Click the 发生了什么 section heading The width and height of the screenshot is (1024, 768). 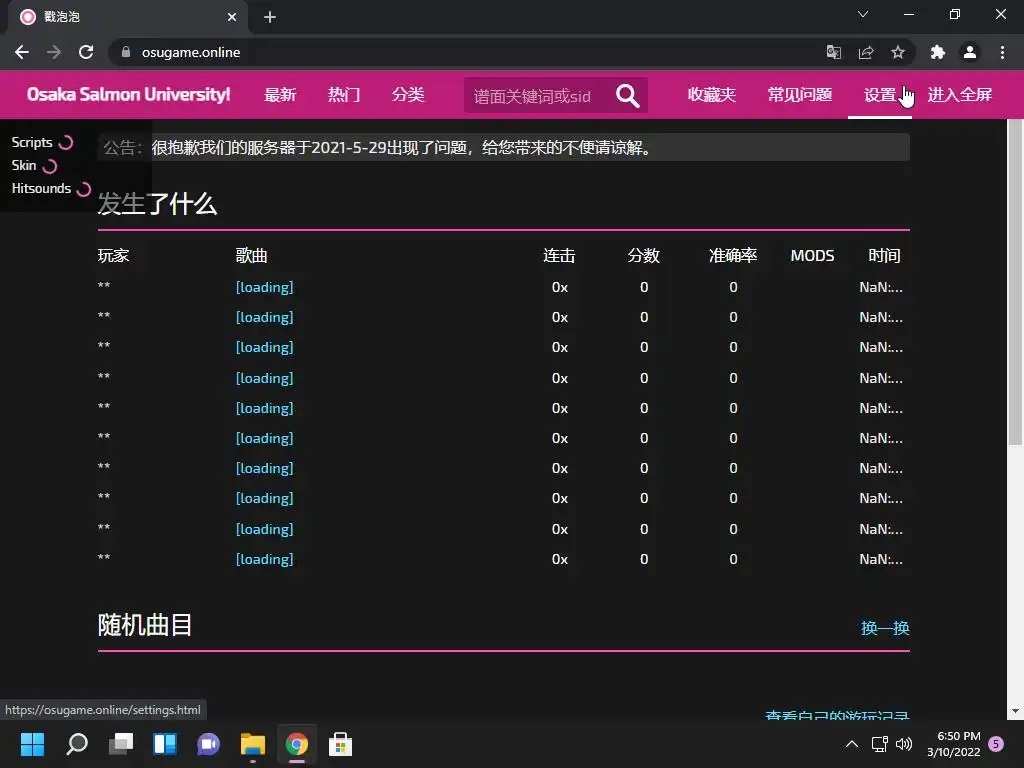click(157, 204)
